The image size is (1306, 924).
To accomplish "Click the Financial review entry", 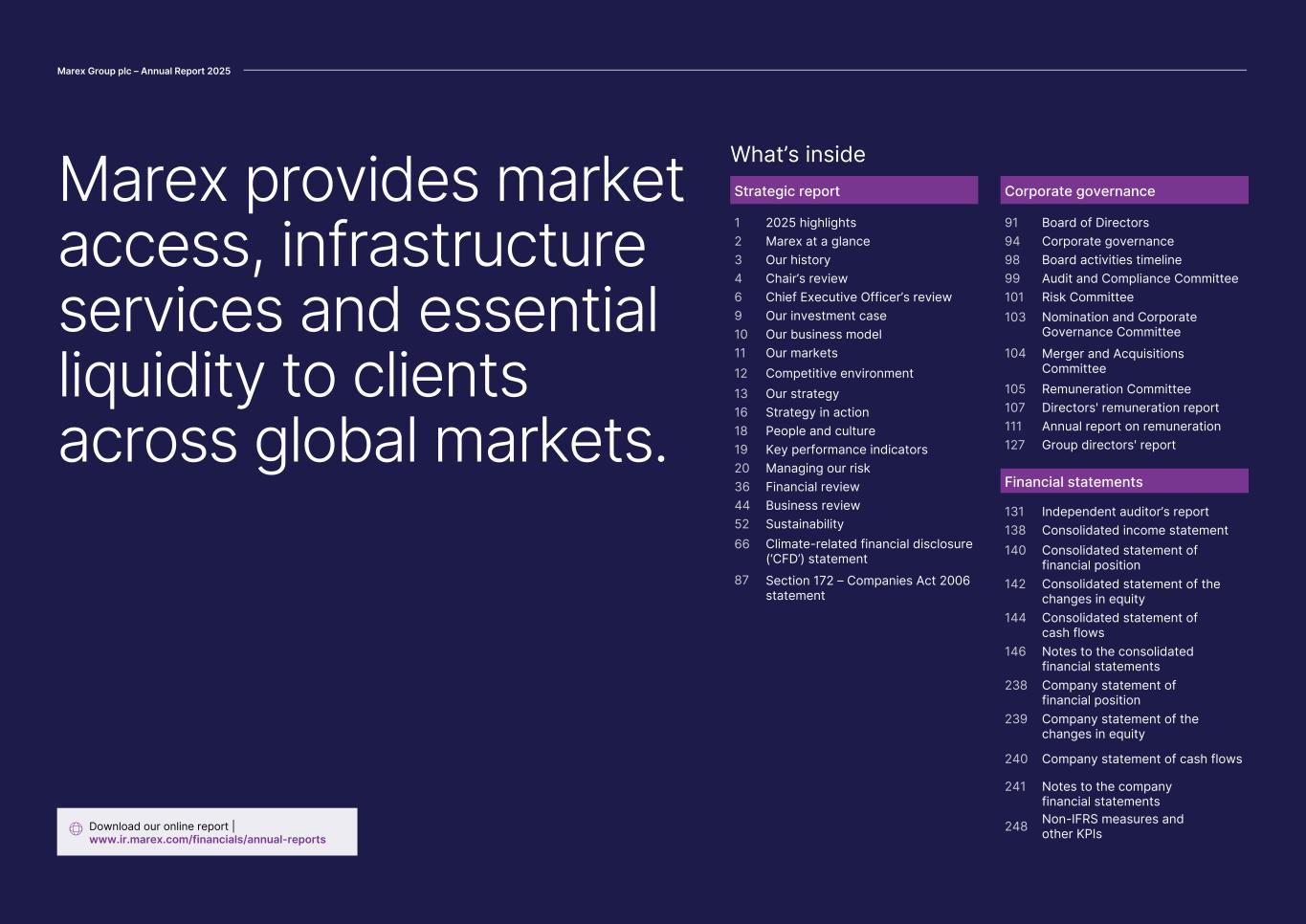I will coord(812,487).
